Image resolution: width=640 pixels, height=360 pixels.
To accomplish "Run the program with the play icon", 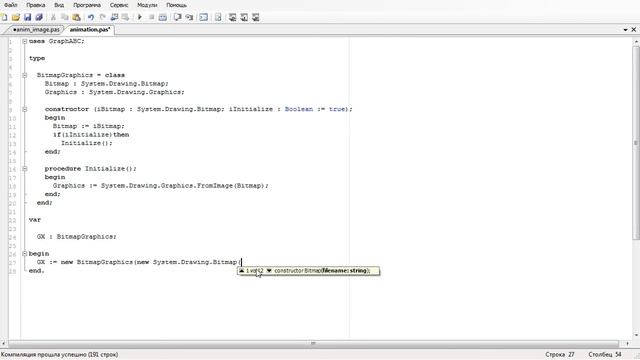I will 140,17.
